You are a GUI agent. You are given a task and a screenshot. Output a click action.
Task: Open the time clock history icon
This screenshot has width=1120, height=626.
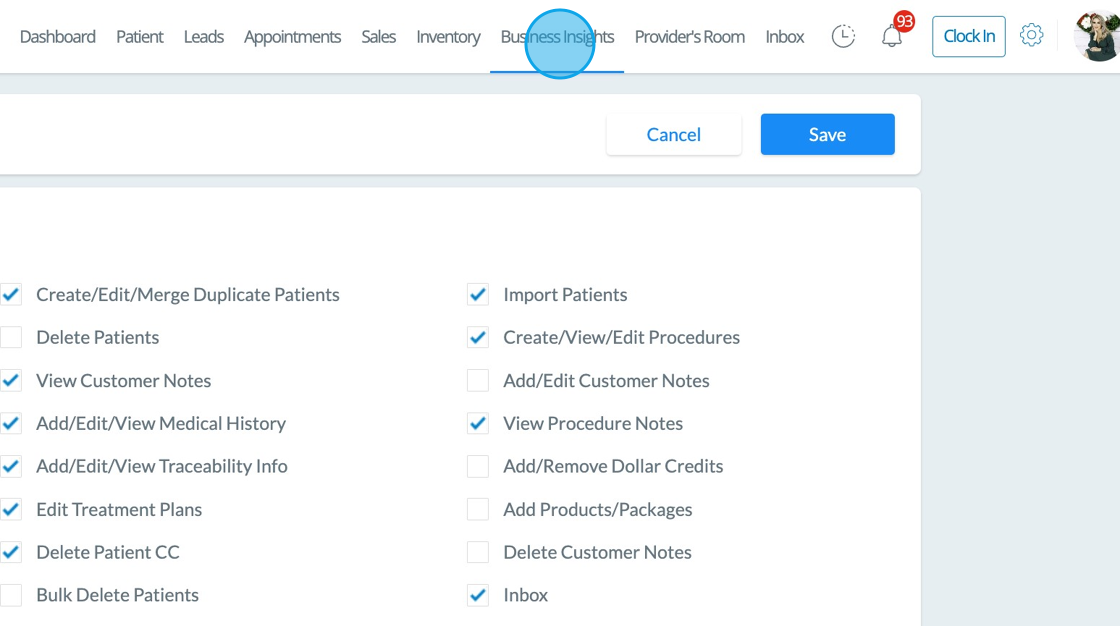coord(843,37)
